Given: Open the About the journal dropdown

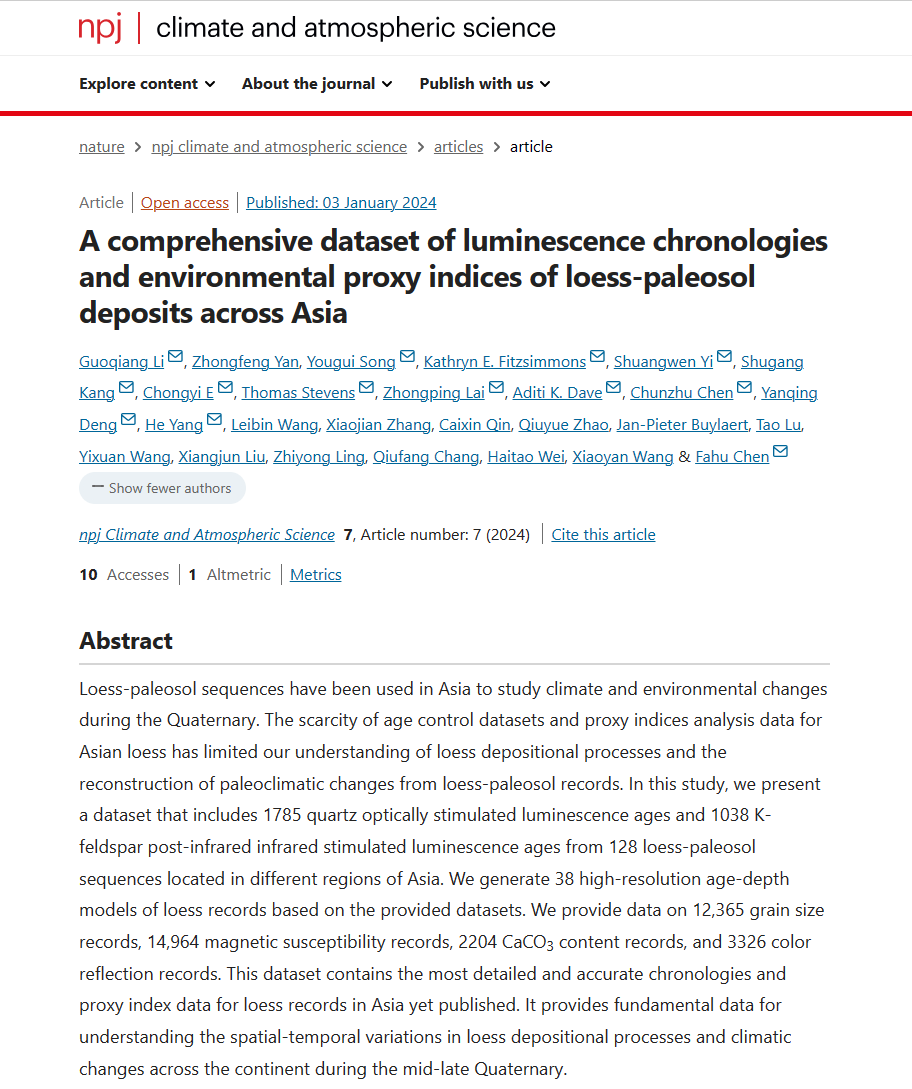Looking at the screenshot, I should 317,84.
